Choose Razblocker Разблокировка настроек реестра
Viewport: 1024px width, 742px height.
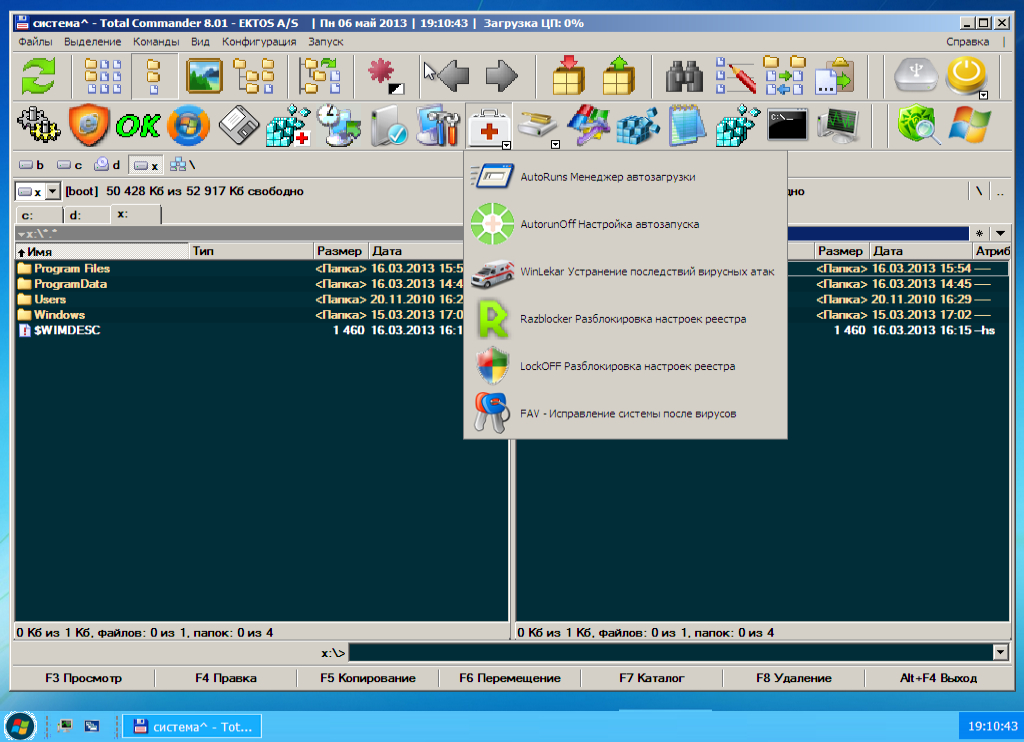625,319
